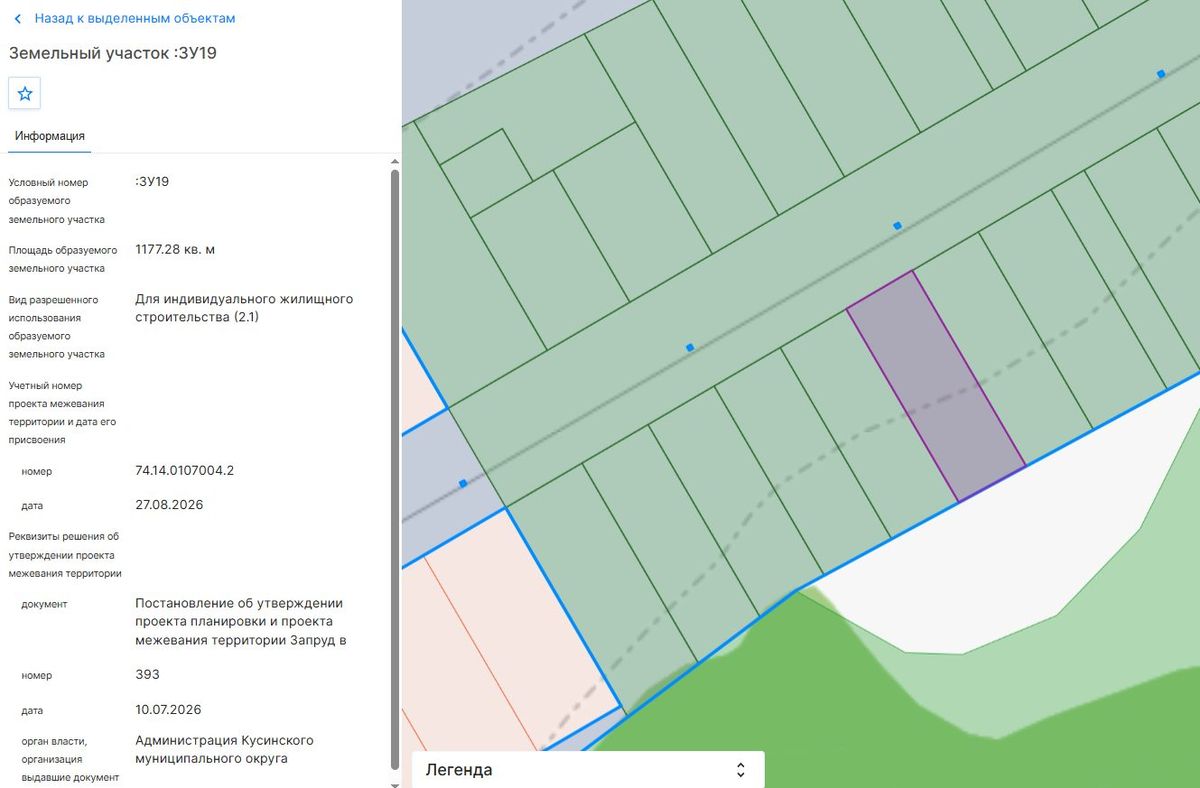1200x788 pixels.
Task: Click the blue point marker nearest the purple parcel
Action: [898, 226]
